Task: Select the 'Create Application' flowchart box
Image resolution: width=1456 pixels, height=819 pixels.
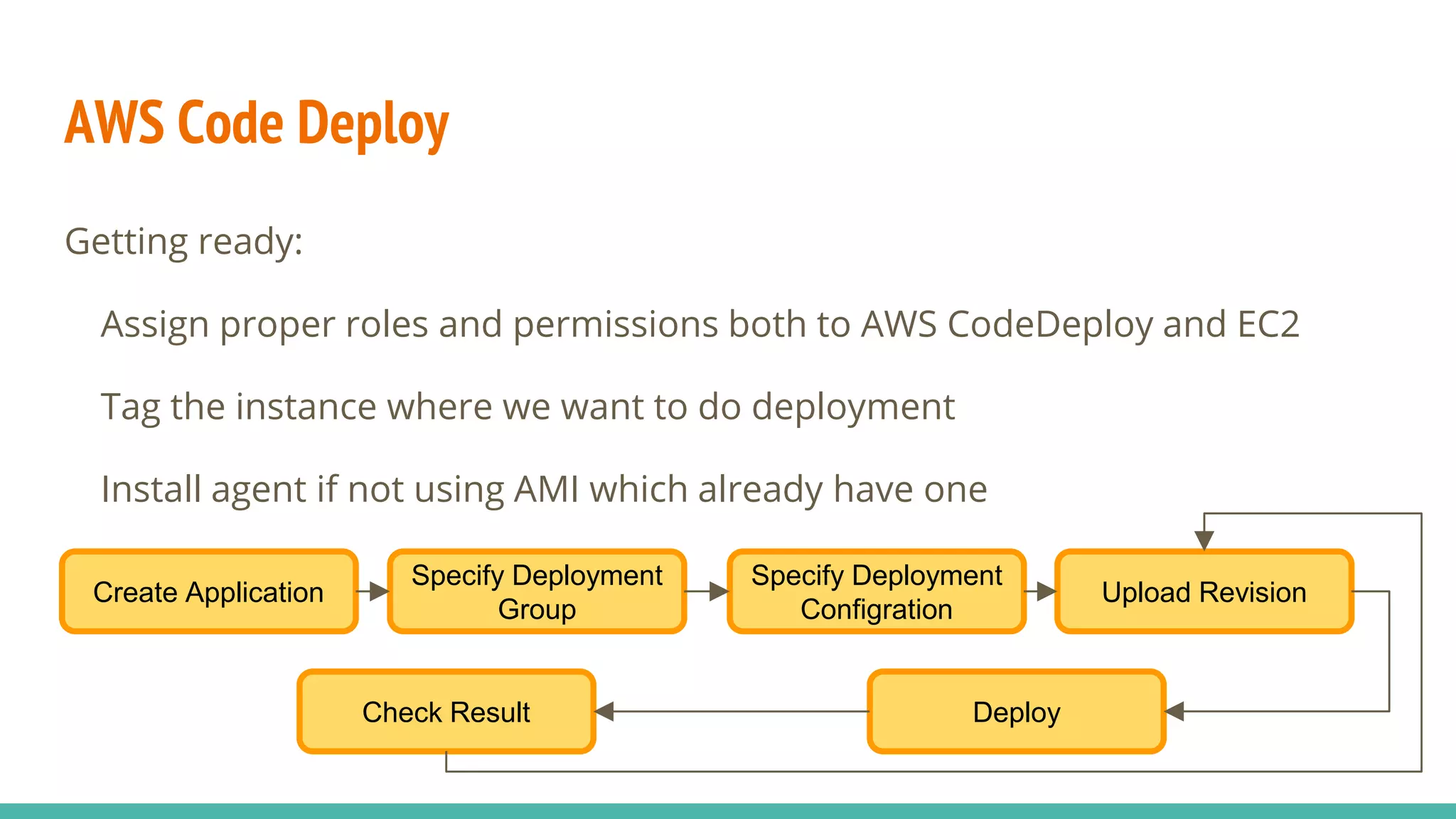Action: (208, 591)
